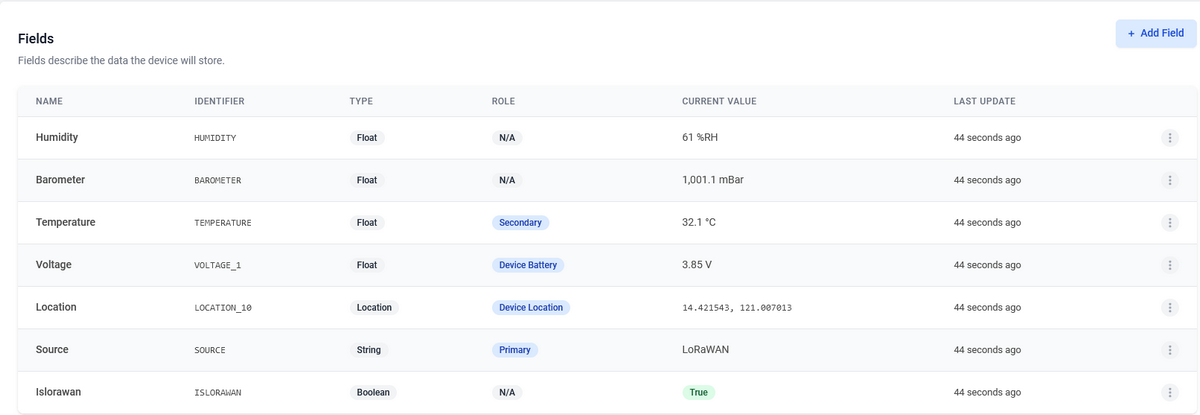This screenshot has height=415, width=1200.
Task: Select the Location field name
Action: (56, 307)
